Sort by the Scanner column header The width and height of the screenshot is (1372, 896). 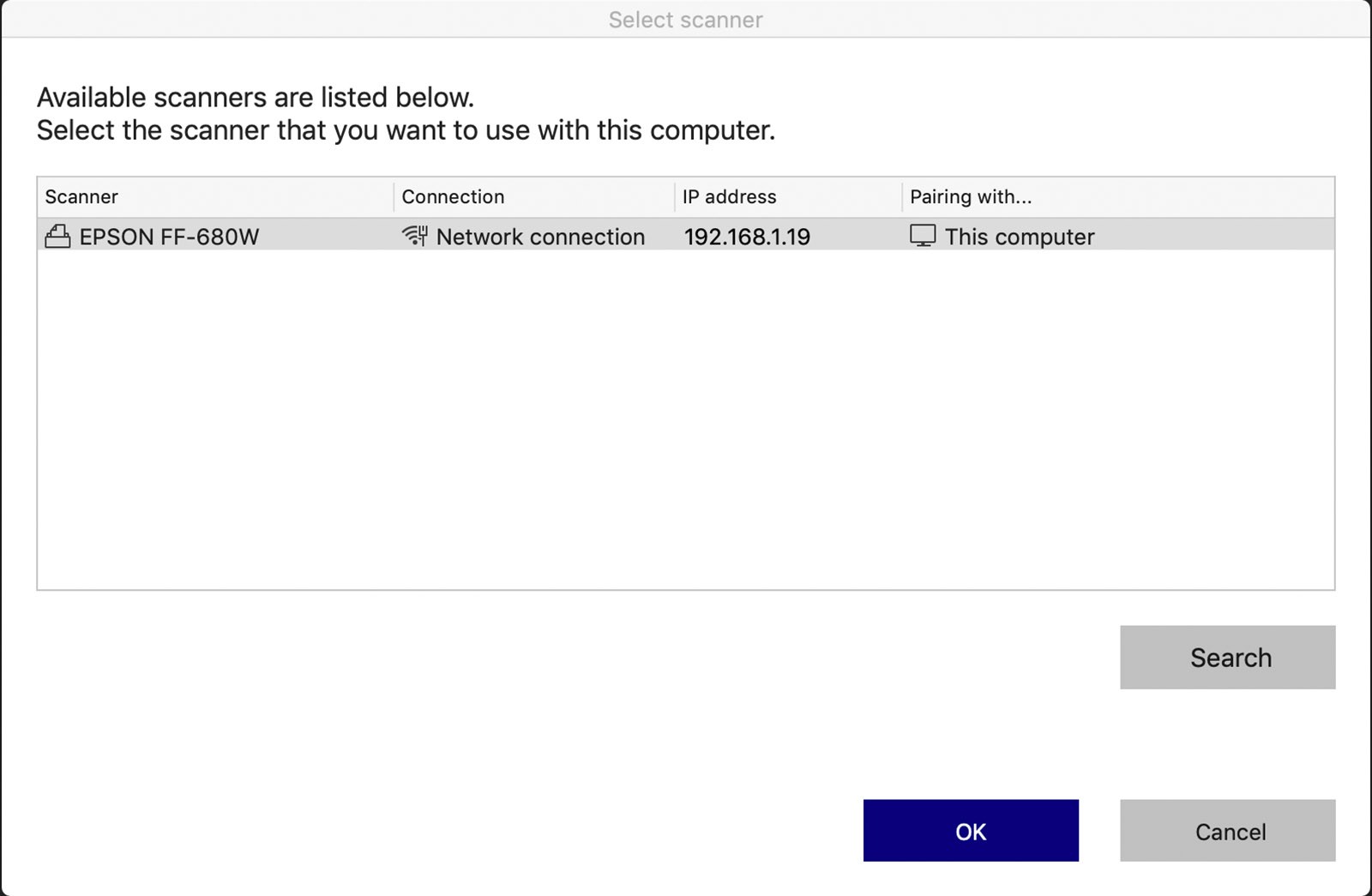click(81, 197)
